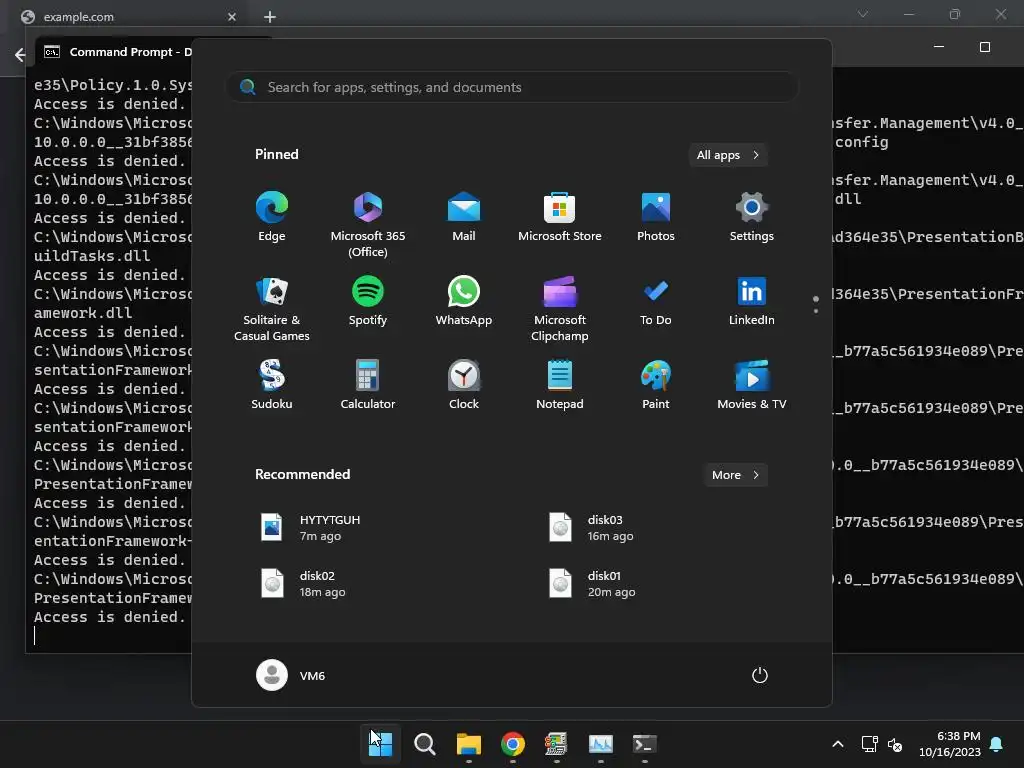Click the Windows Start button on taskbar
The height and width of the screenshot is (768, 1024).
381,744
